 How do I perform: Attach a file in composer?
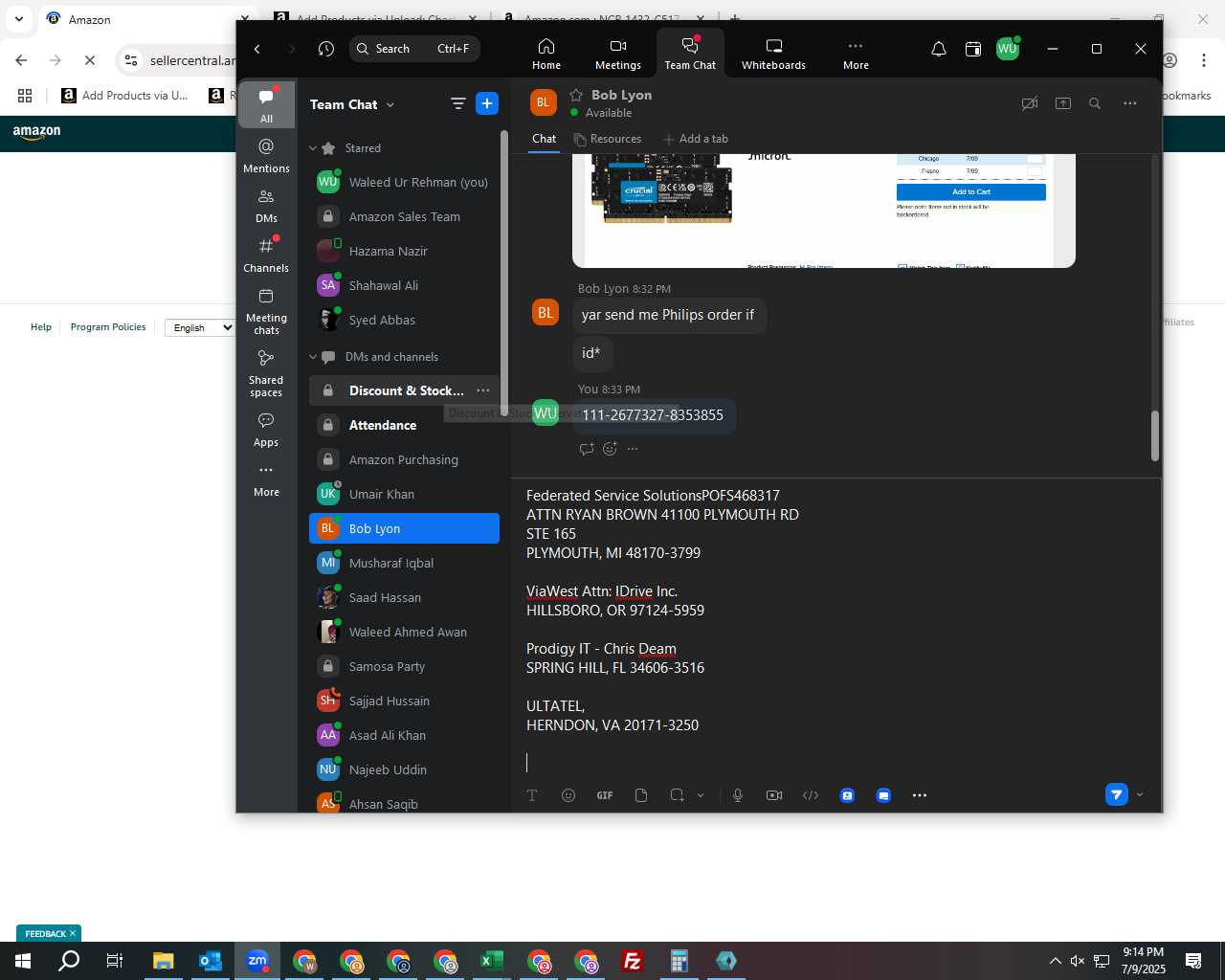[x=641, y=795]
